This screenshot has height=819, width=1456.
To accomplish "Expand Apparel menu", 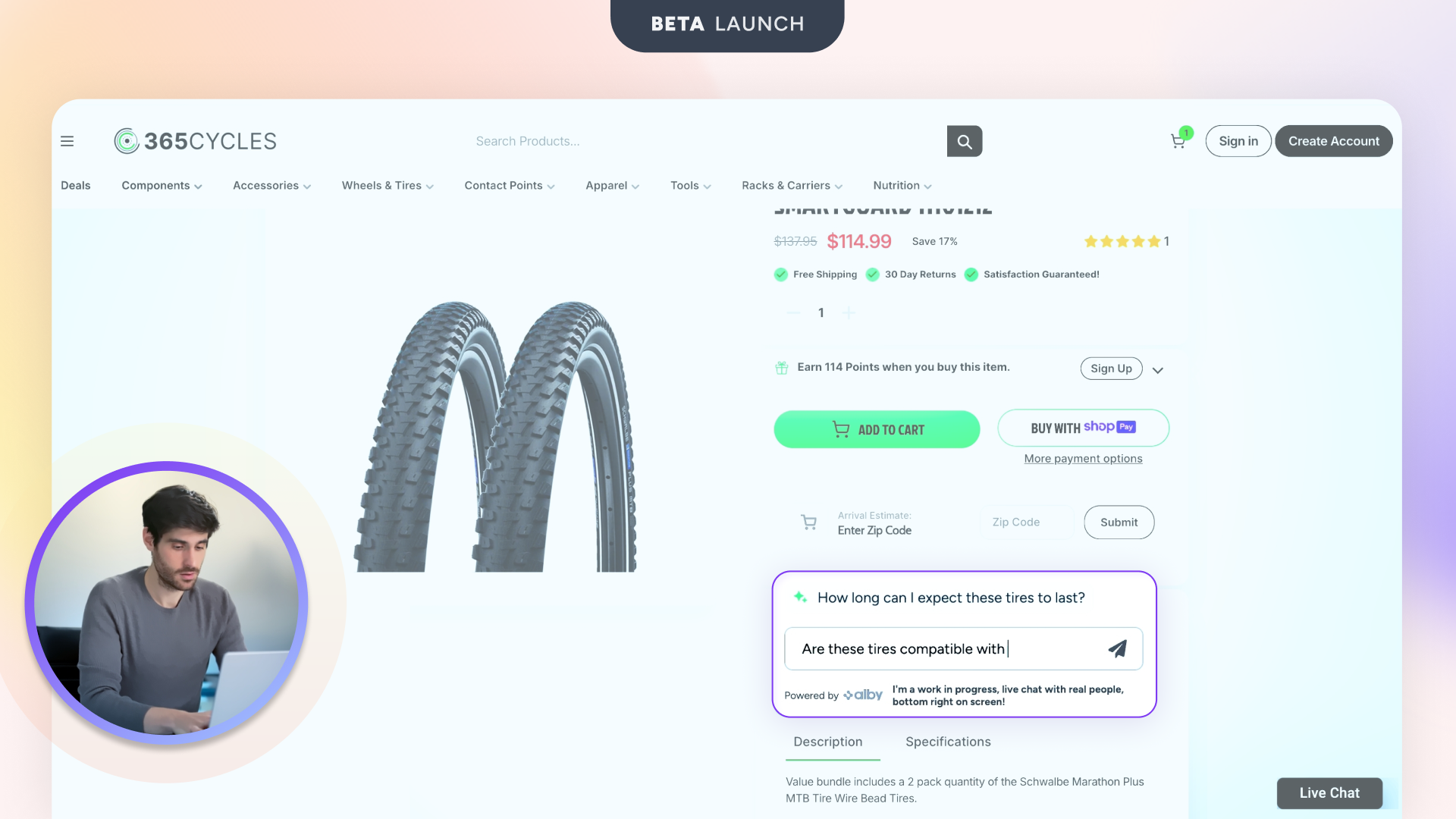I will 612,186.
